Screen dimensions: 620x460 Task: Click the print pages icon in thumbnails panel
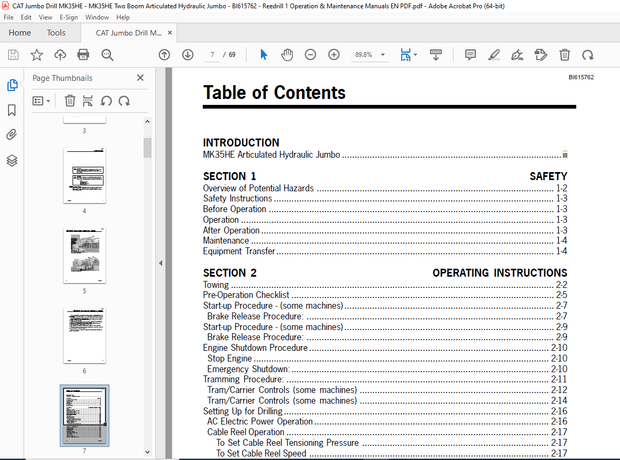click(87, 101)
